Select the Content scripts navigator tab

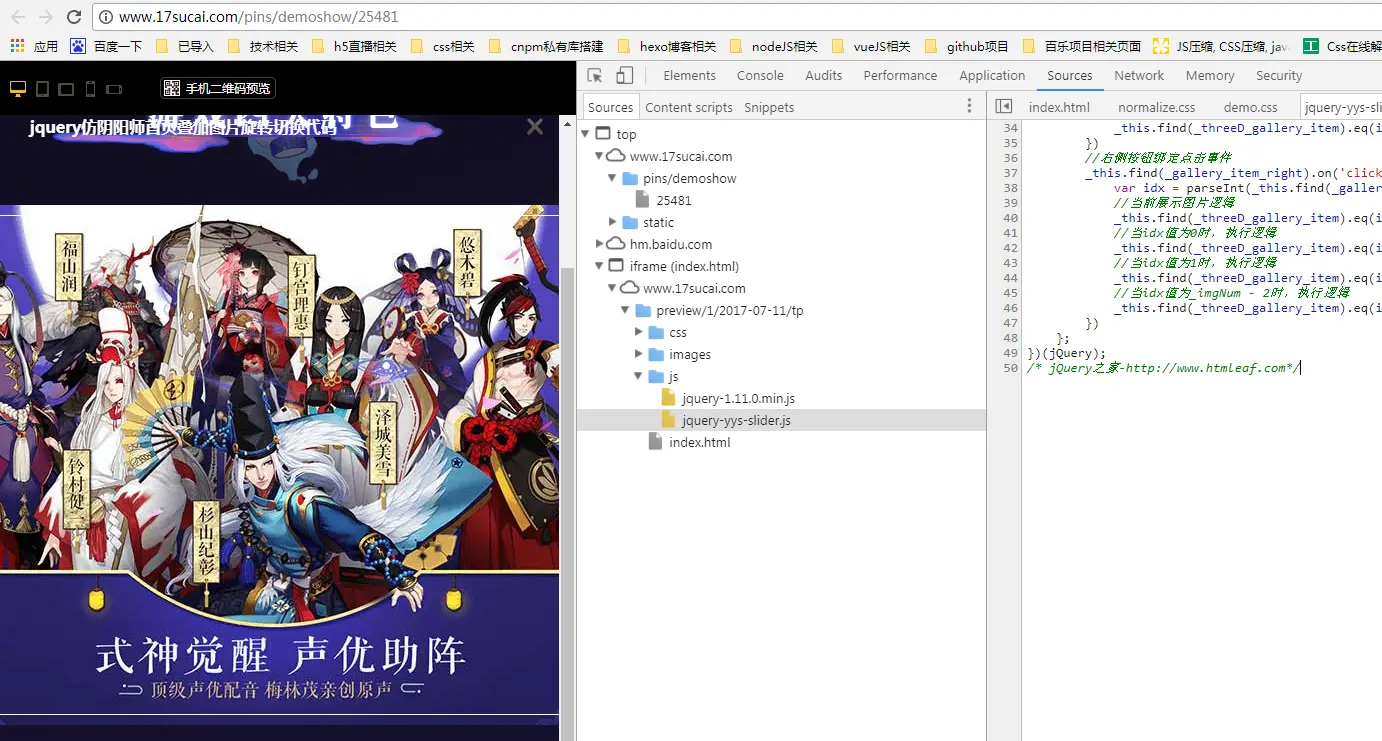[689, 107]
